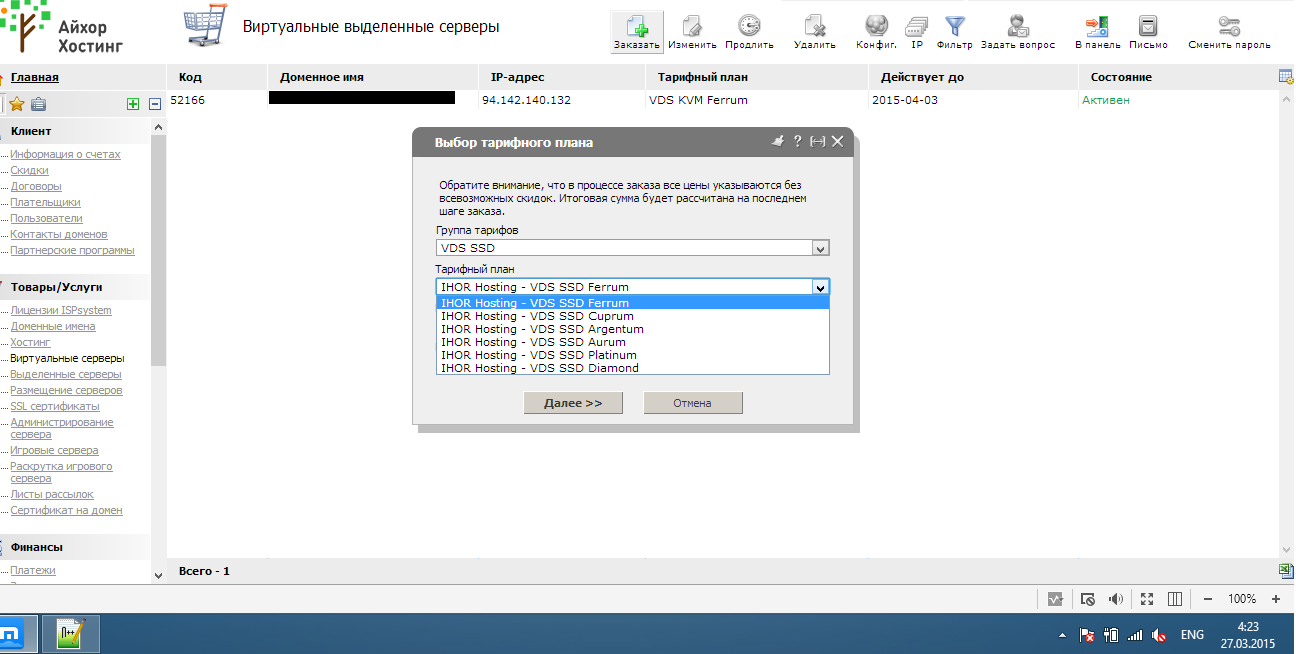Click the sidebar scroll down arrow
1296x654 pixels.
click(158, 575)
